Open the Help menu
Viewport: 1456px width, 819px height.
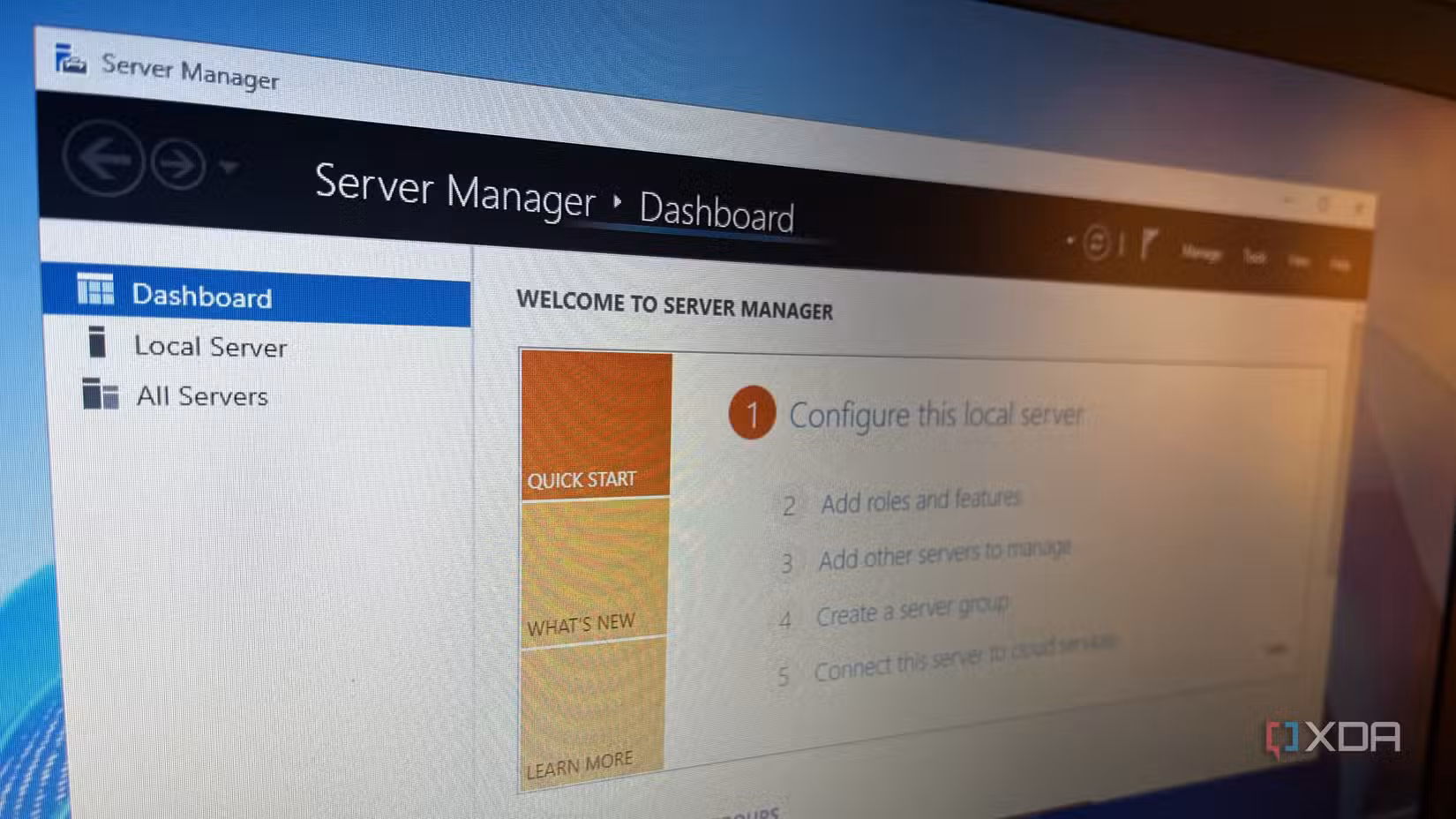point(1340,264)
